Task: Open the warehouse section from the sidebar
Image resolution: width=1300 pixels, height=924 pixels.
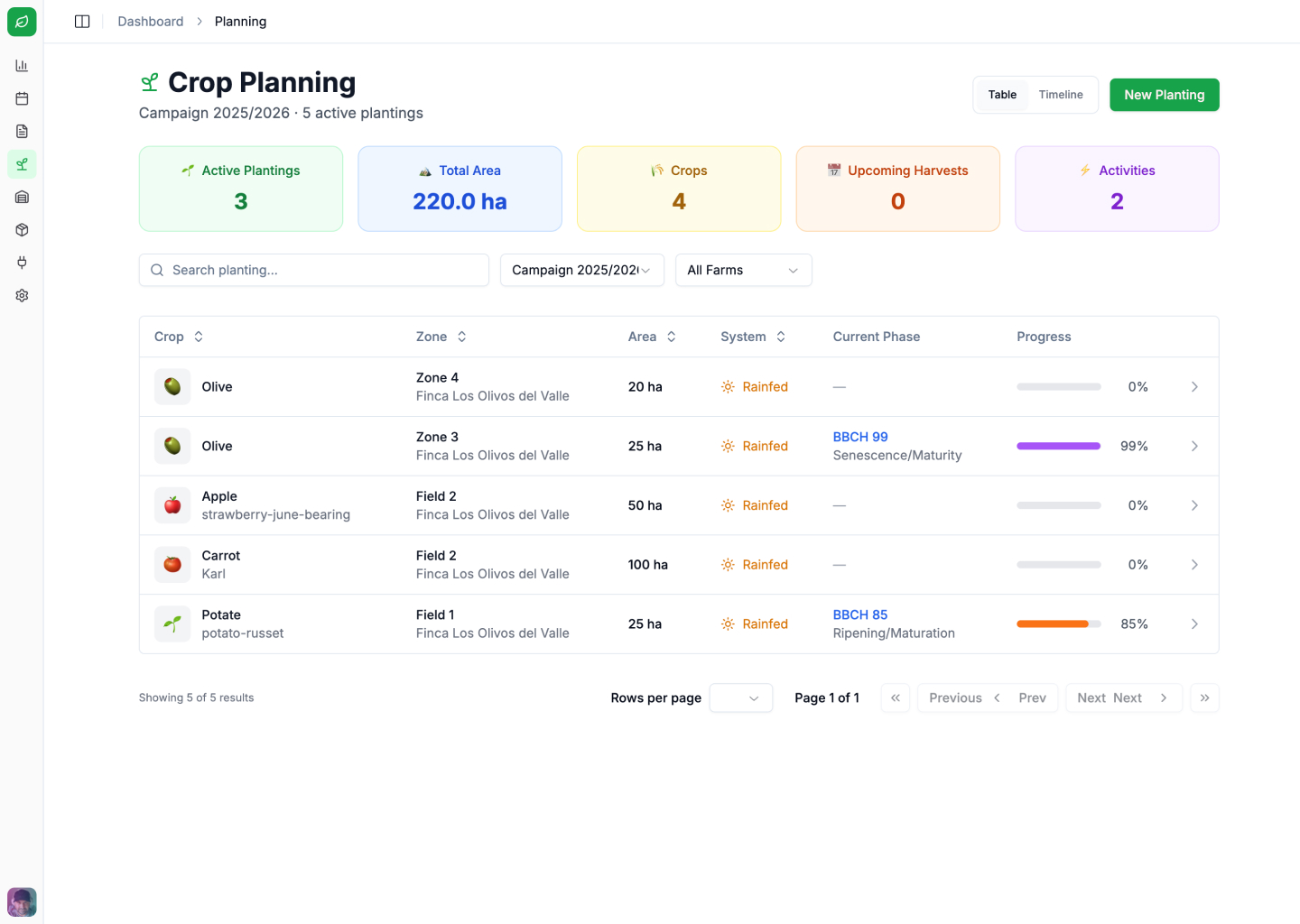Action: point(21,197)
